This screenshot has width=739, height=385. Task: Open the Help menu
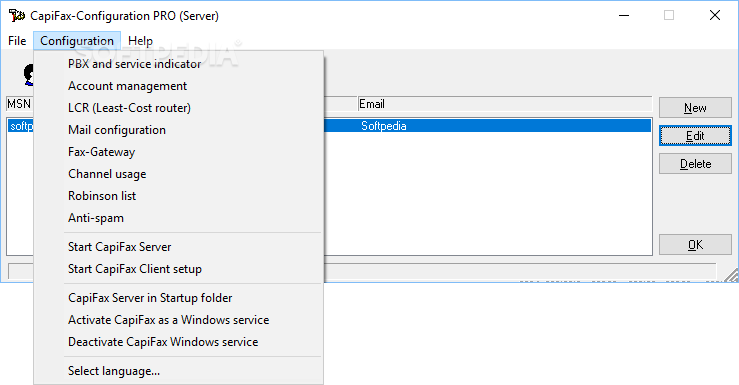[140, 41]
